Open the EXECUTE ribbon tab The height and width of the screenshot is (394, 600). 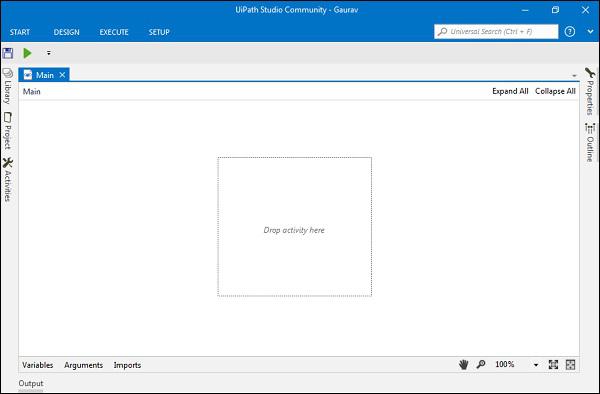point(114,32)
